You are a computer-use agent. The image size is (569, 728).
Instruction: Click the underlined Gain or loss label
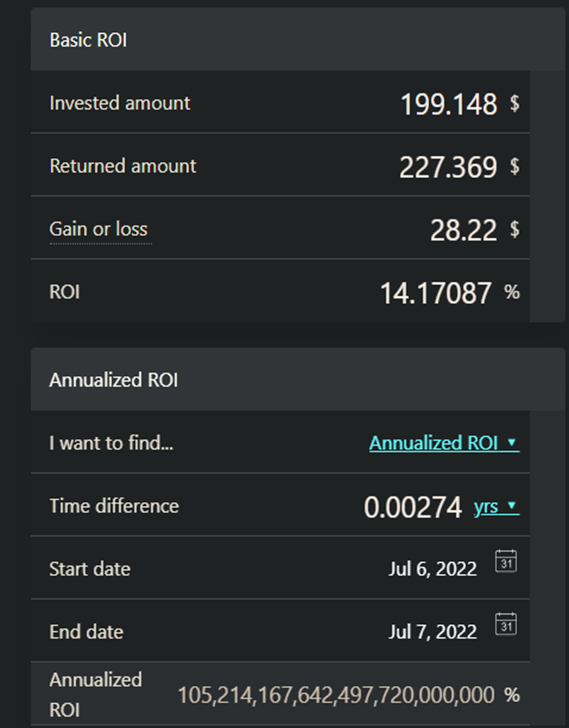click(98, 229)
